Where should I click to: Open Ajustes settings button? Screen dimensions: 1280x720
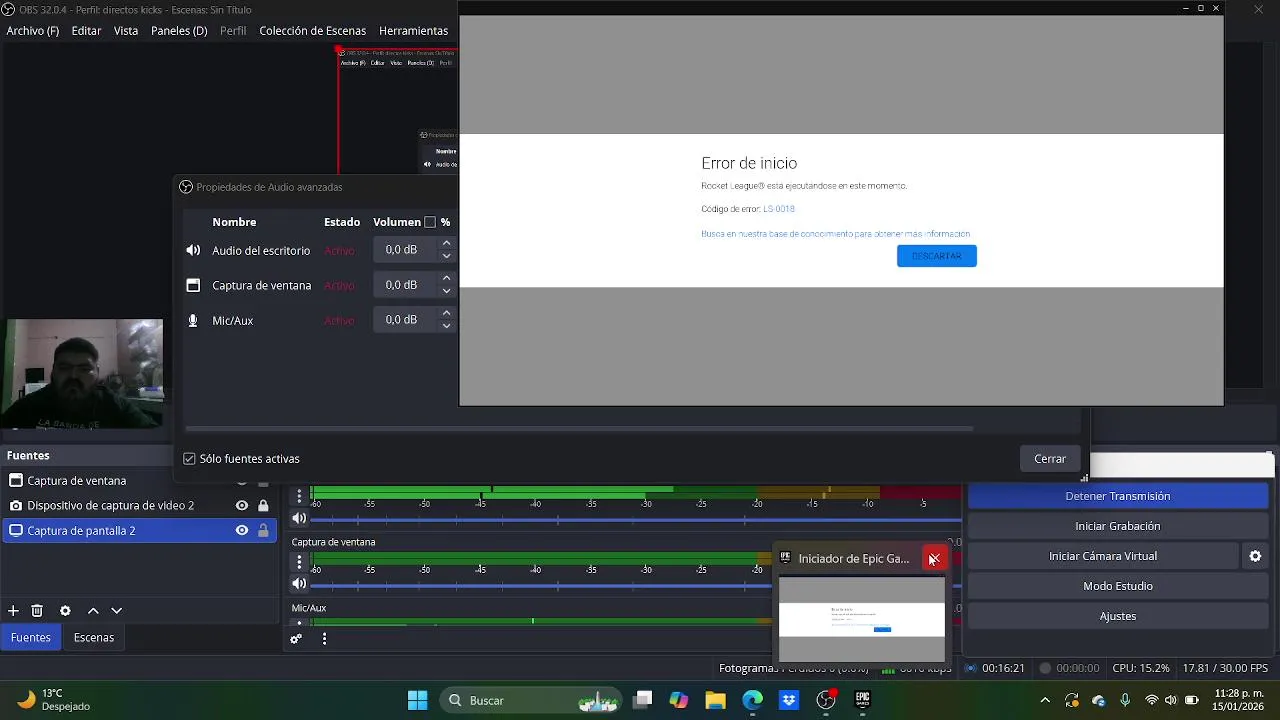tap(1118, 616)
